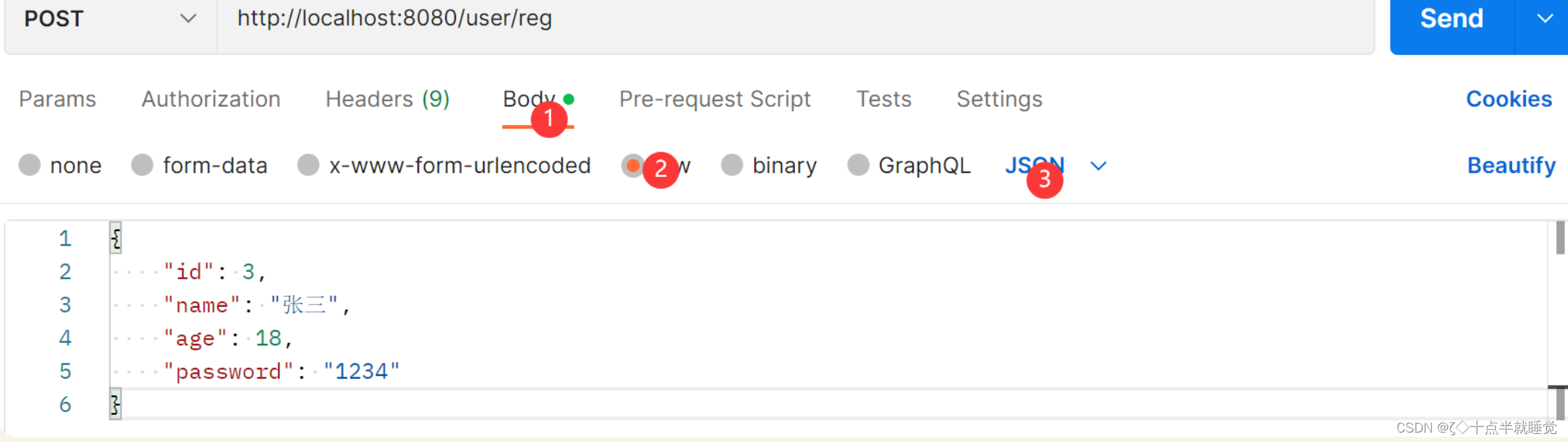Image resolution: width=1568 pixels, height=442 pixels.
Task: Click the request URL input field
Action: pyautogui.click(x=727, y=19)
